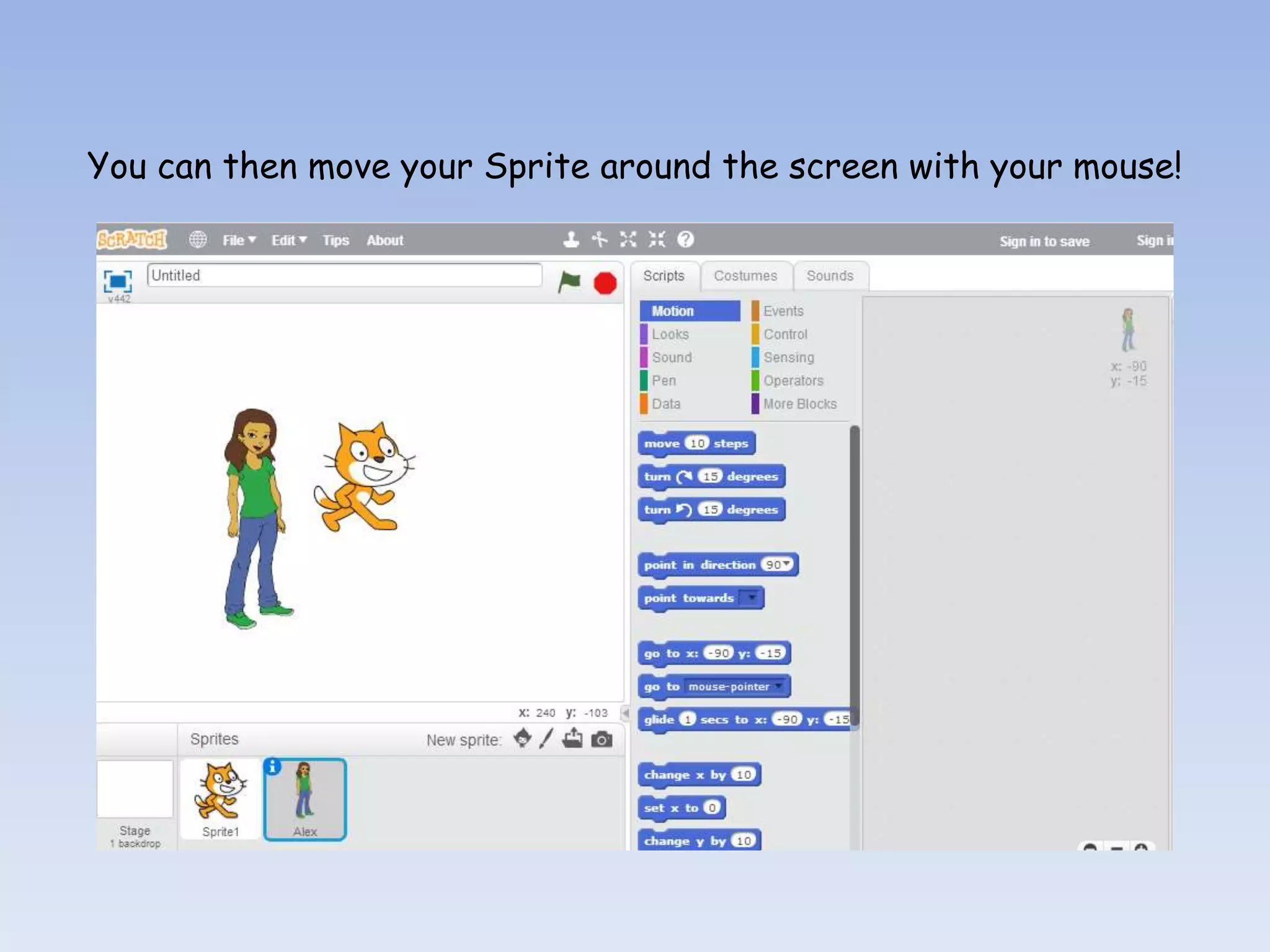Screen dimensions: 1270x952
Task: Select the Delete scissors tool
Action: pos(600,239)
